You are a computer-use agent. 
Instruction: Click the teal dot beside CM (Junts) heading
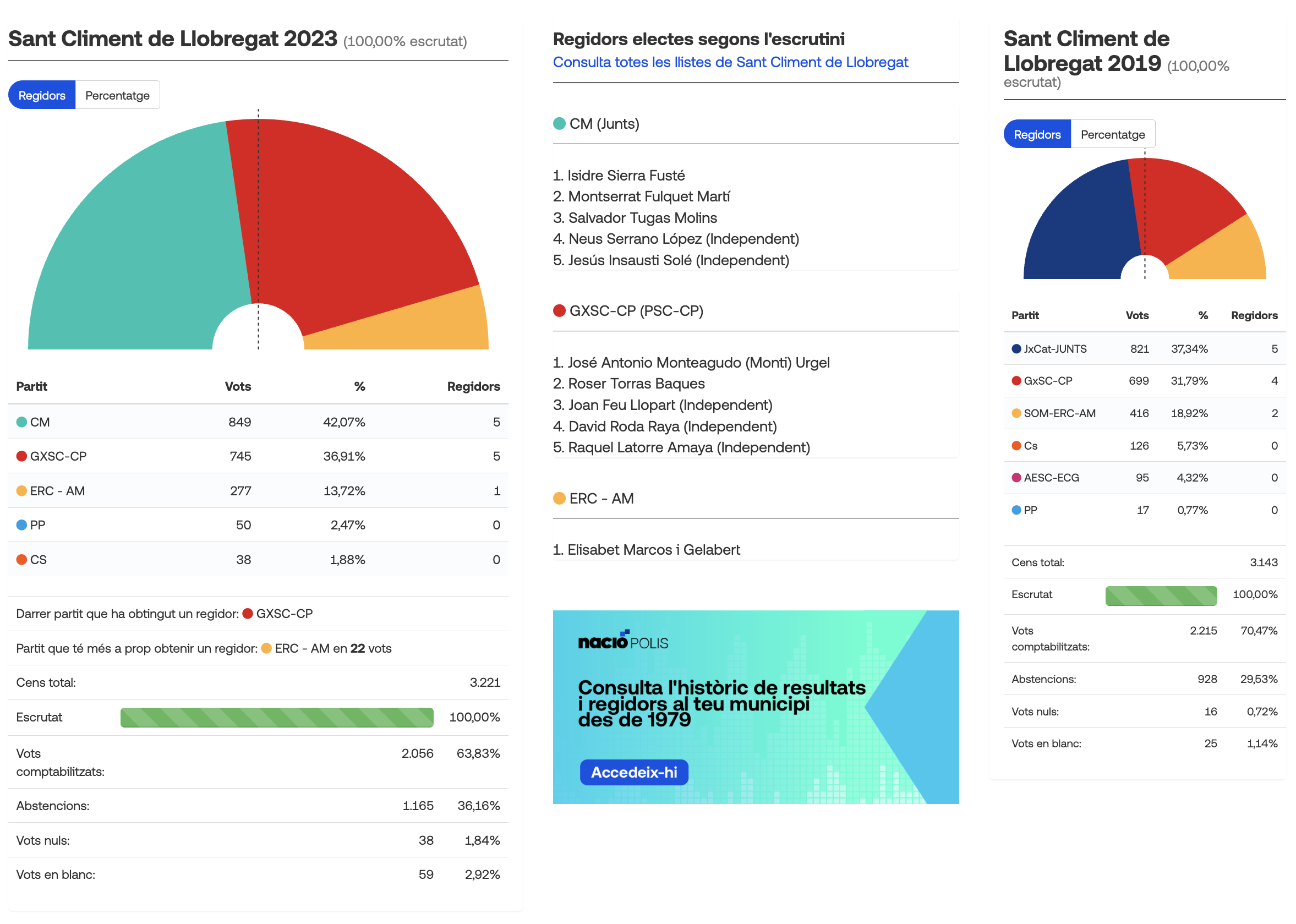pos(559,123)
